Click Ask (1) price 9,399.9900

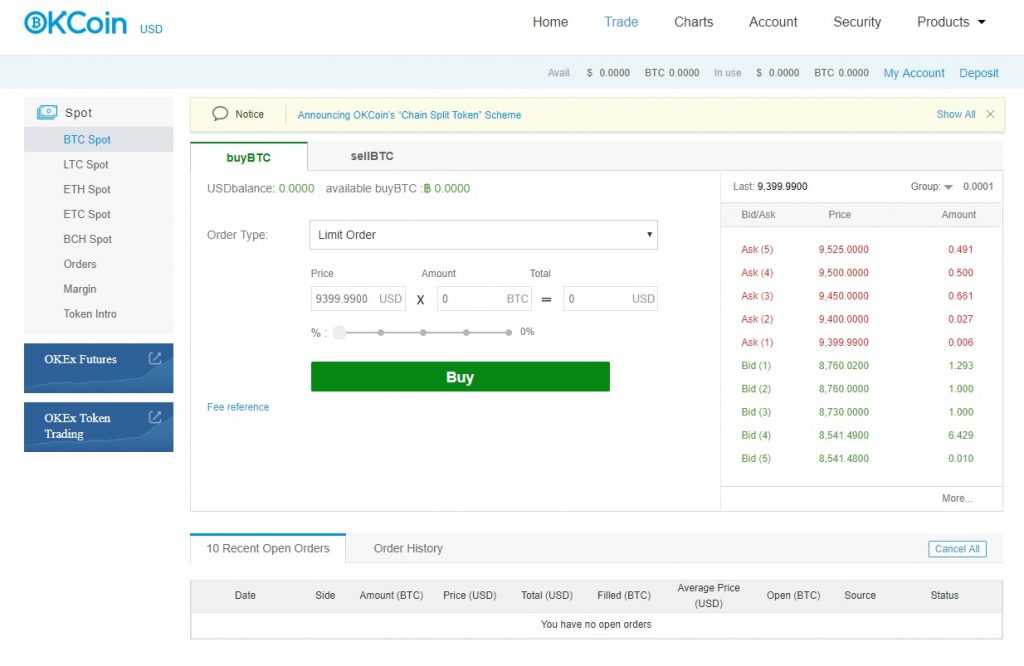pos(843,342)
